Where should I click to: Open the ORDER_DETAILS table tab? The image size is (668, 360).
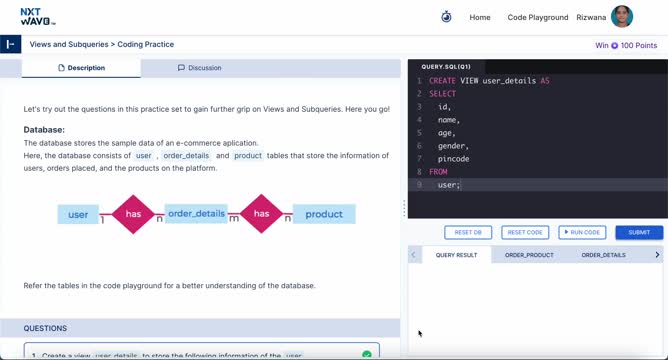tap(603, 255)
